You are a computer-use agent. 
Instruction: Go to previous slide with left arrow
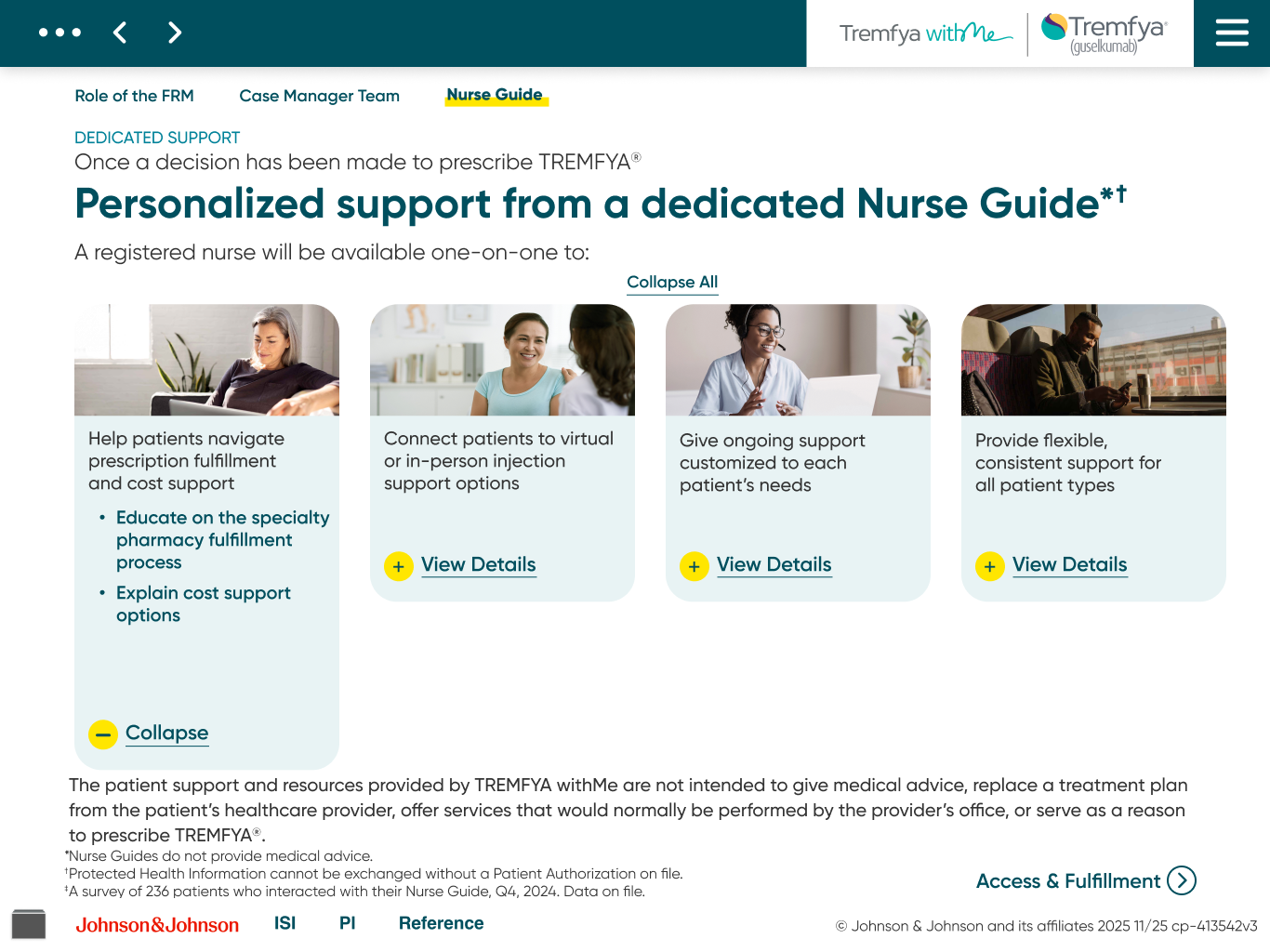pyautogui.click(x=120, y=33)
